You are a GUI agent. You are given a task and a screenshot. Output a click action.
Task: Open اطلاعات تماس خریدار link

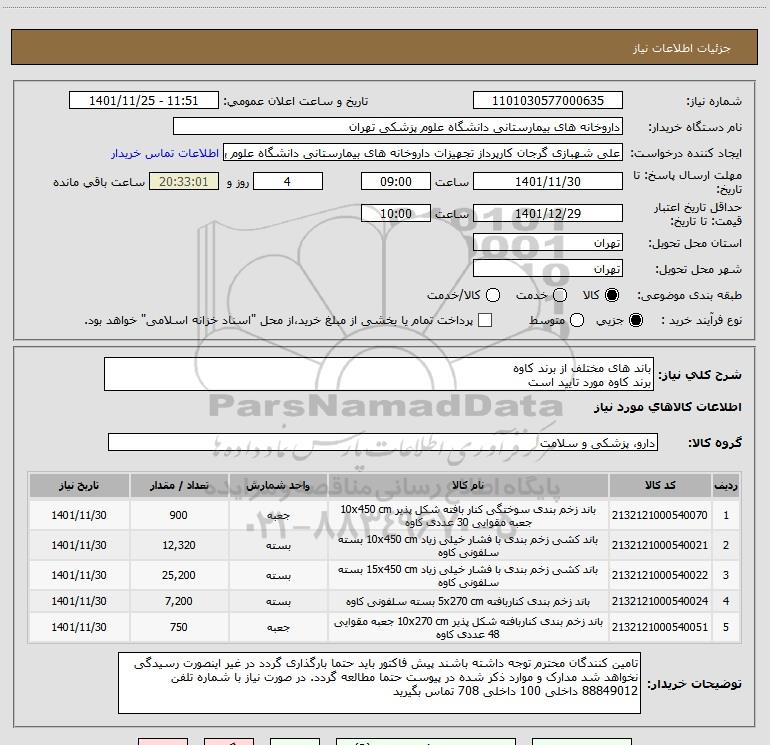coord(165,153)
